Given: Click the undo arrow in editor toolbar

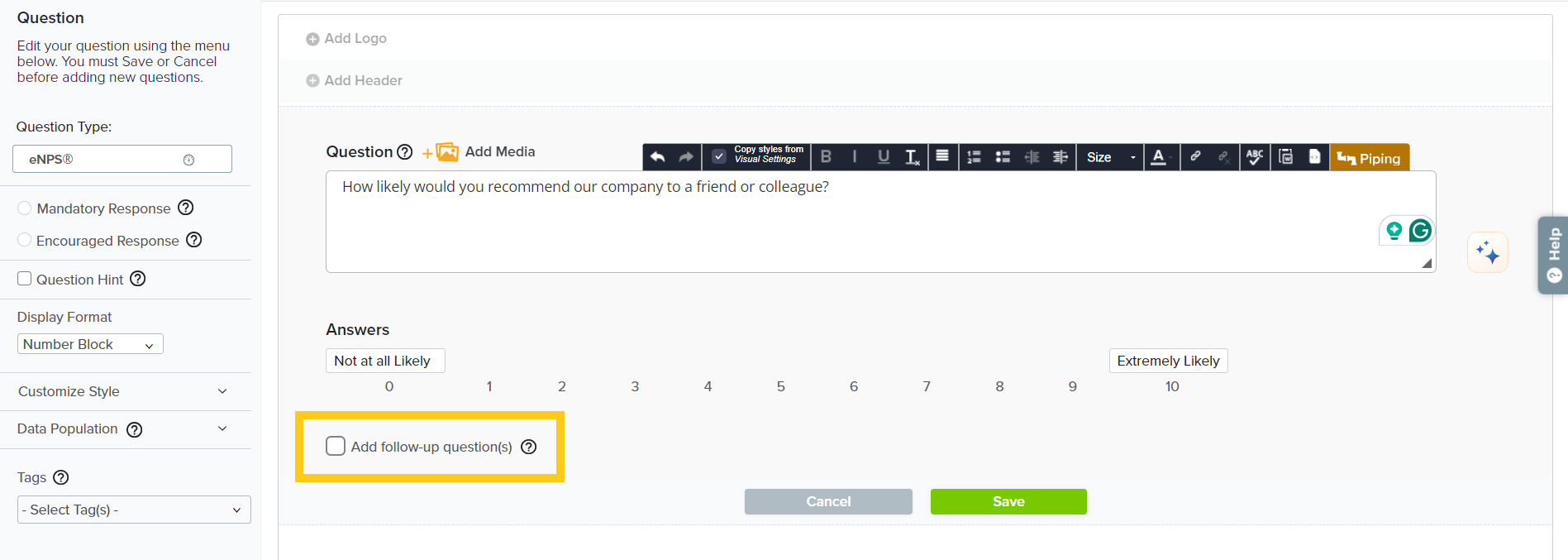Looking at the screenshot, I should point(657,157).
